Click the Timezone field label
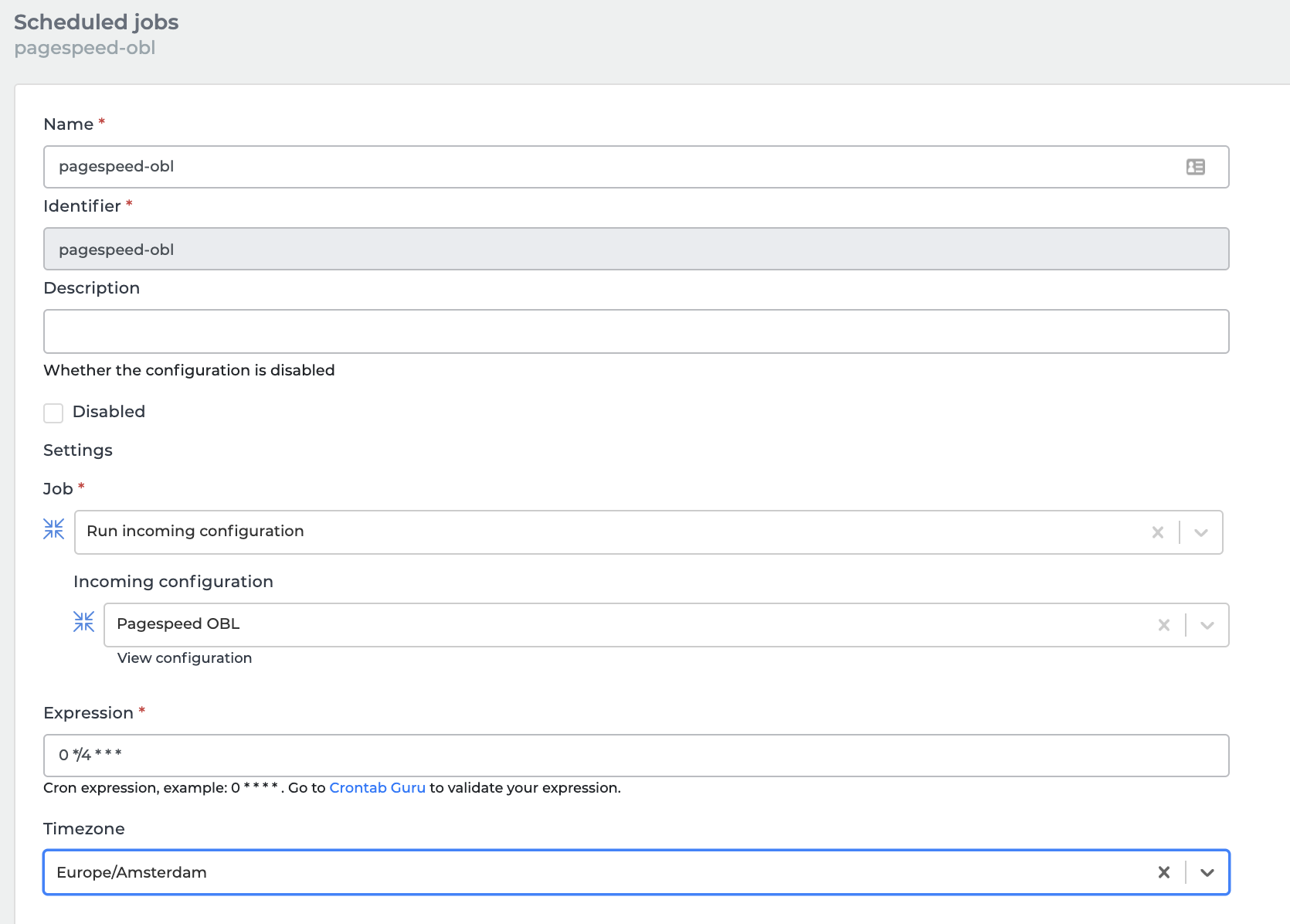Viewport: 1290px width, 924px height. pyautogui.click(x=84, y=829)
